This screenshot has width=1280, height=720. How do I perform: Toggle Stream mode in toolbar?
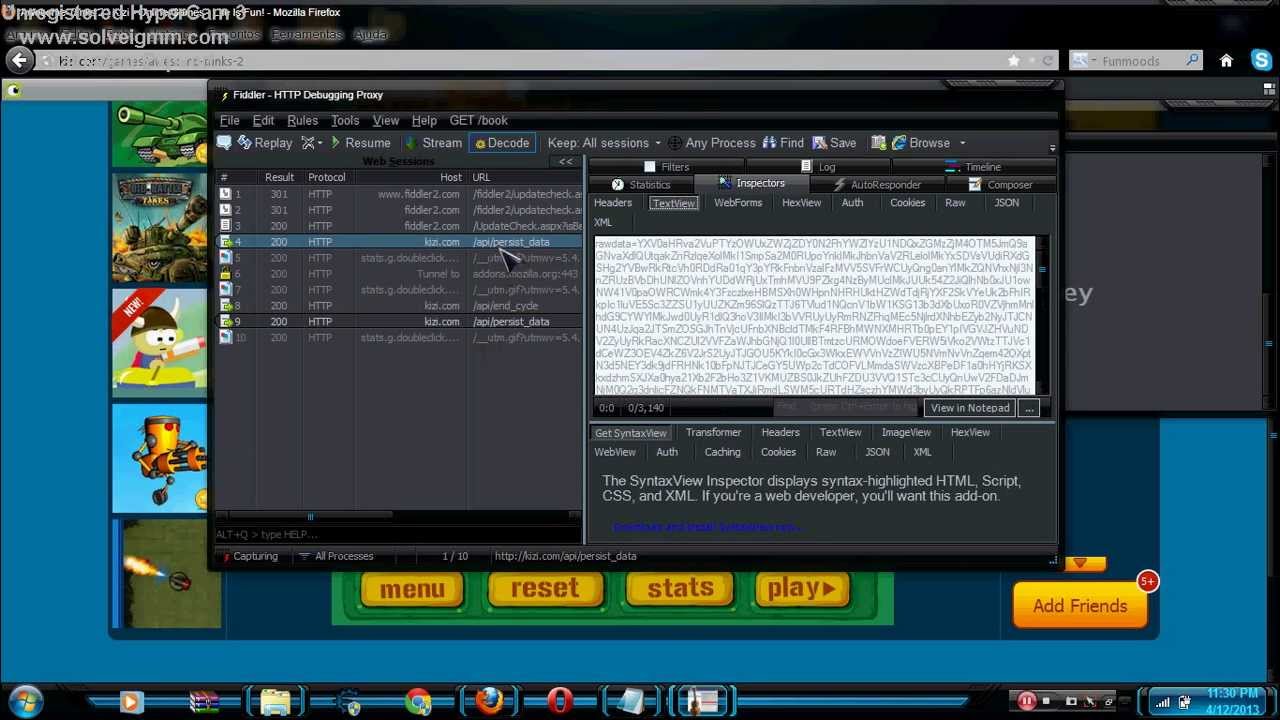click(x=433, y=143)
